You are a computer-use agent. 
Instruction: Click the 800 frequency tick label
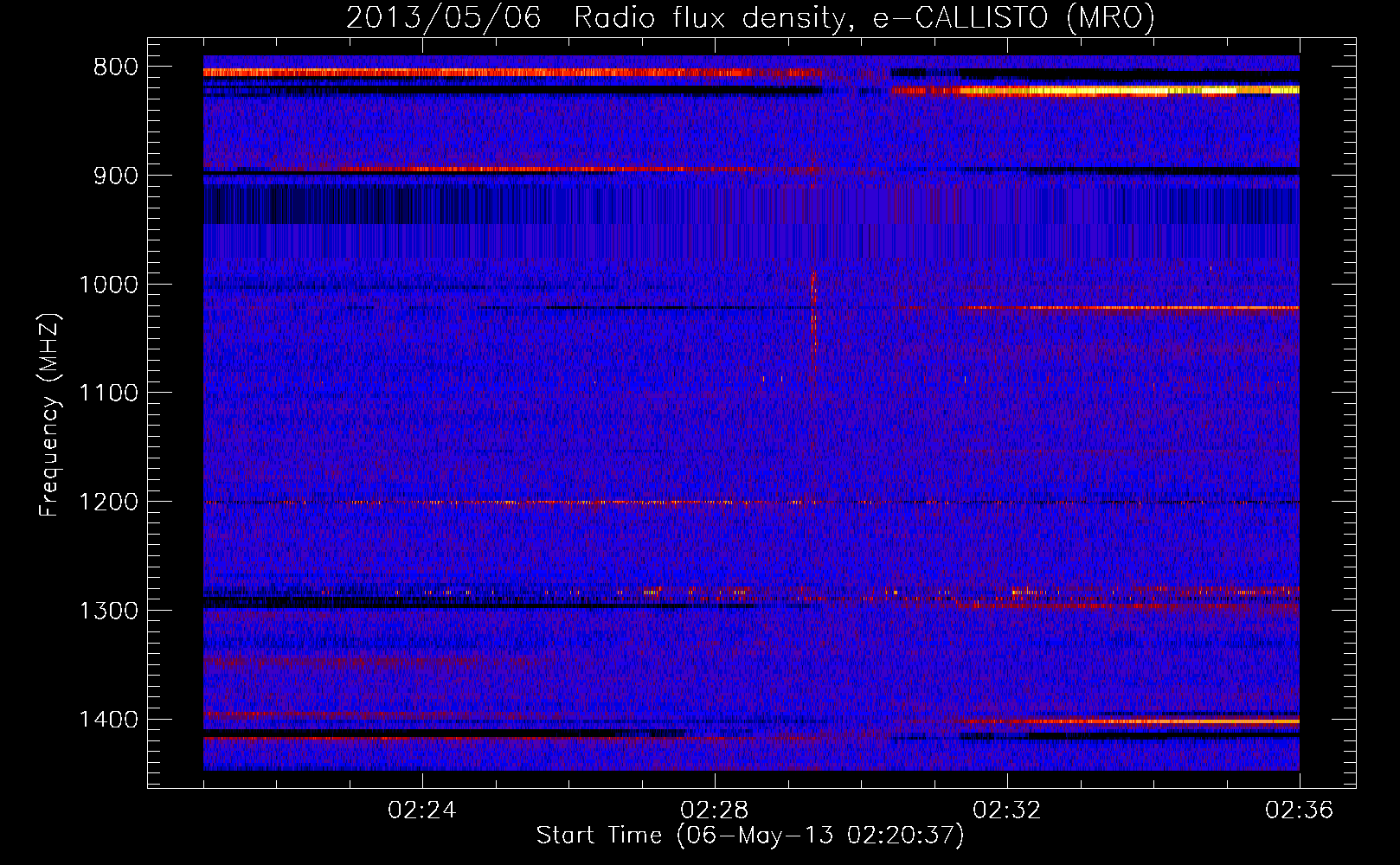[116, 67]
